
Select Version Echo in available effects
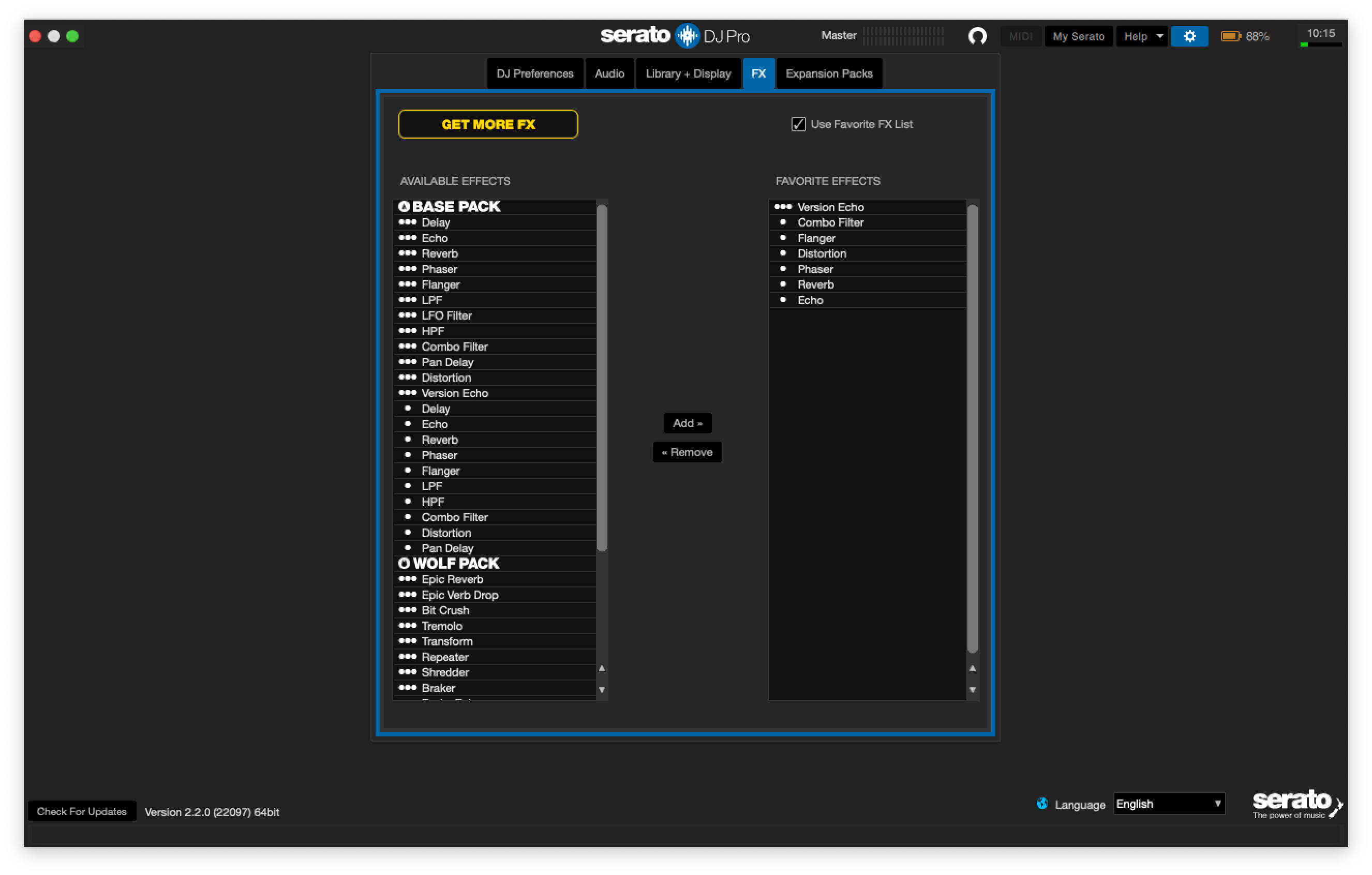[495, 393]
